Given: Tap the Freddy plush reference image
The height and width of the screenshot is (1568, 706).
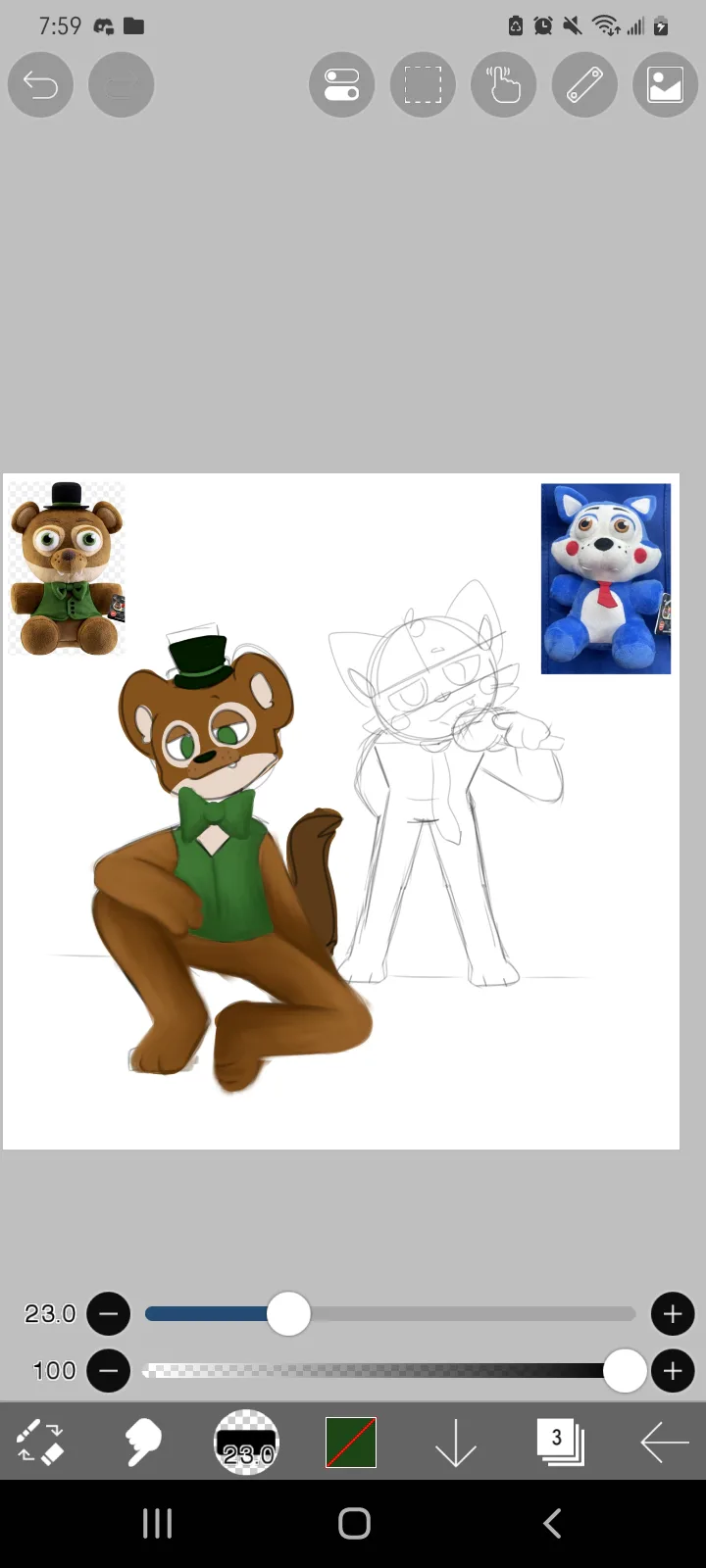Looking at the screenshot, I should click(x=67, y=568).
